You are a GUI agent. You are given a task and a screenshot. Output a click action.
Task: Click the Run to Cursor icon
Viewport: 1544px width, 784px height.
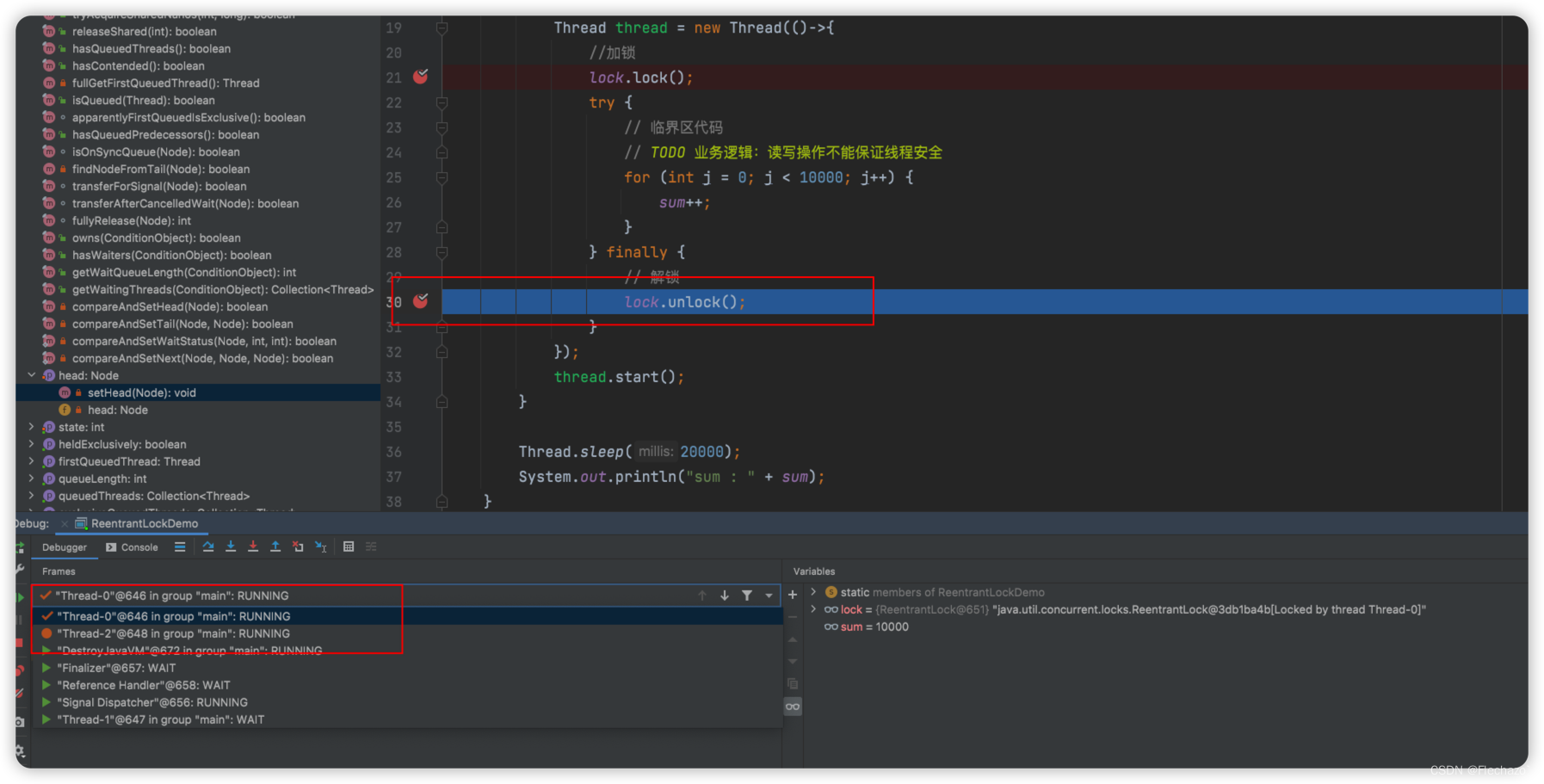point(321,546)
